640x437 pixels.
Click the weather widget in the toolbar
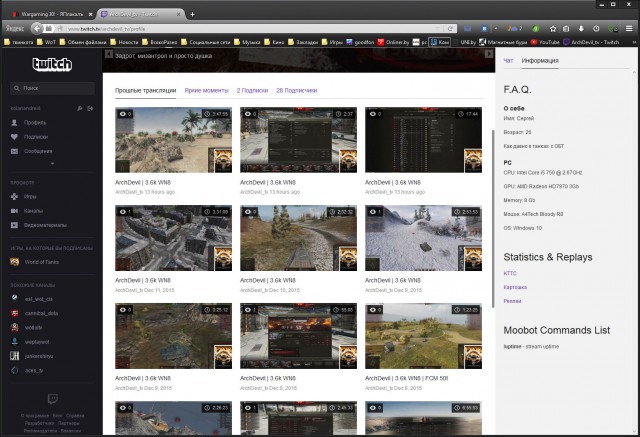514,29
